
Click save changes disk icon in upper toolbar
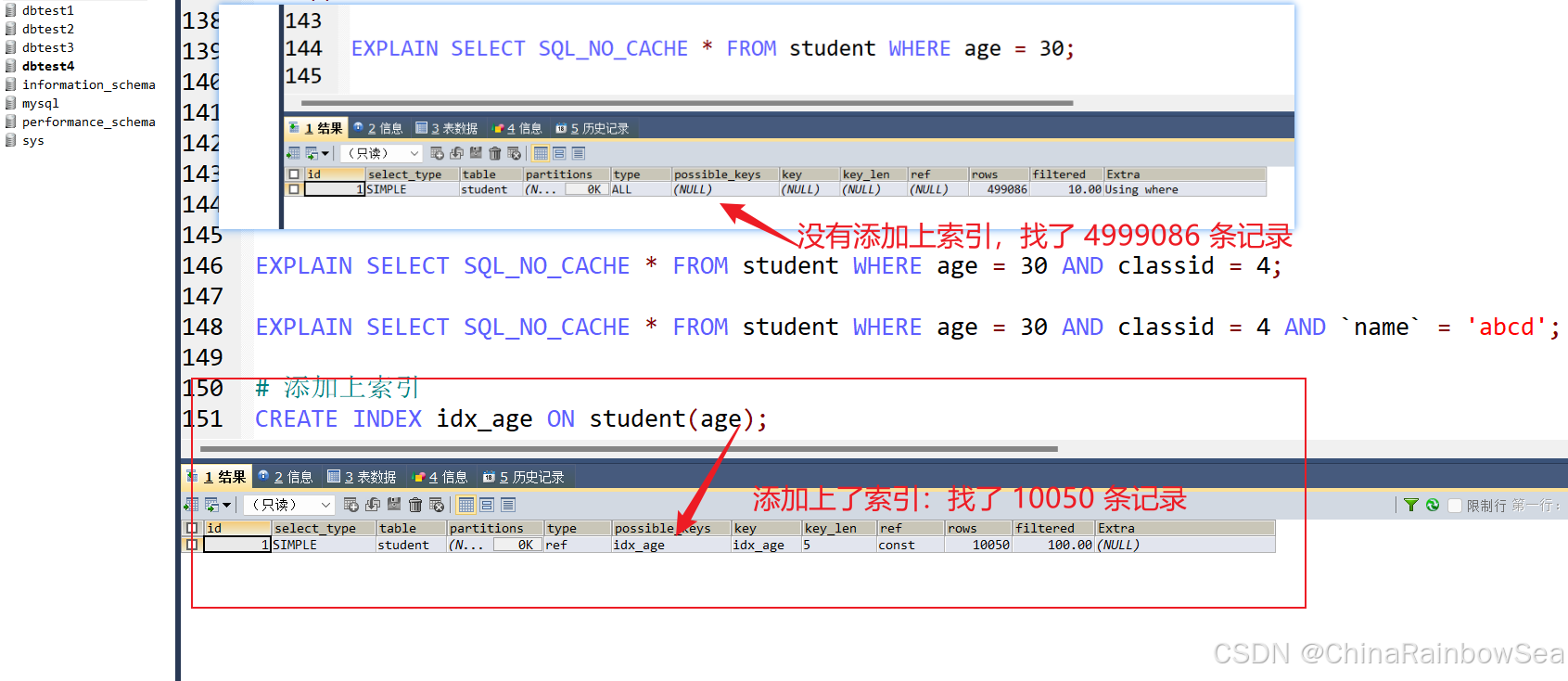476,153
